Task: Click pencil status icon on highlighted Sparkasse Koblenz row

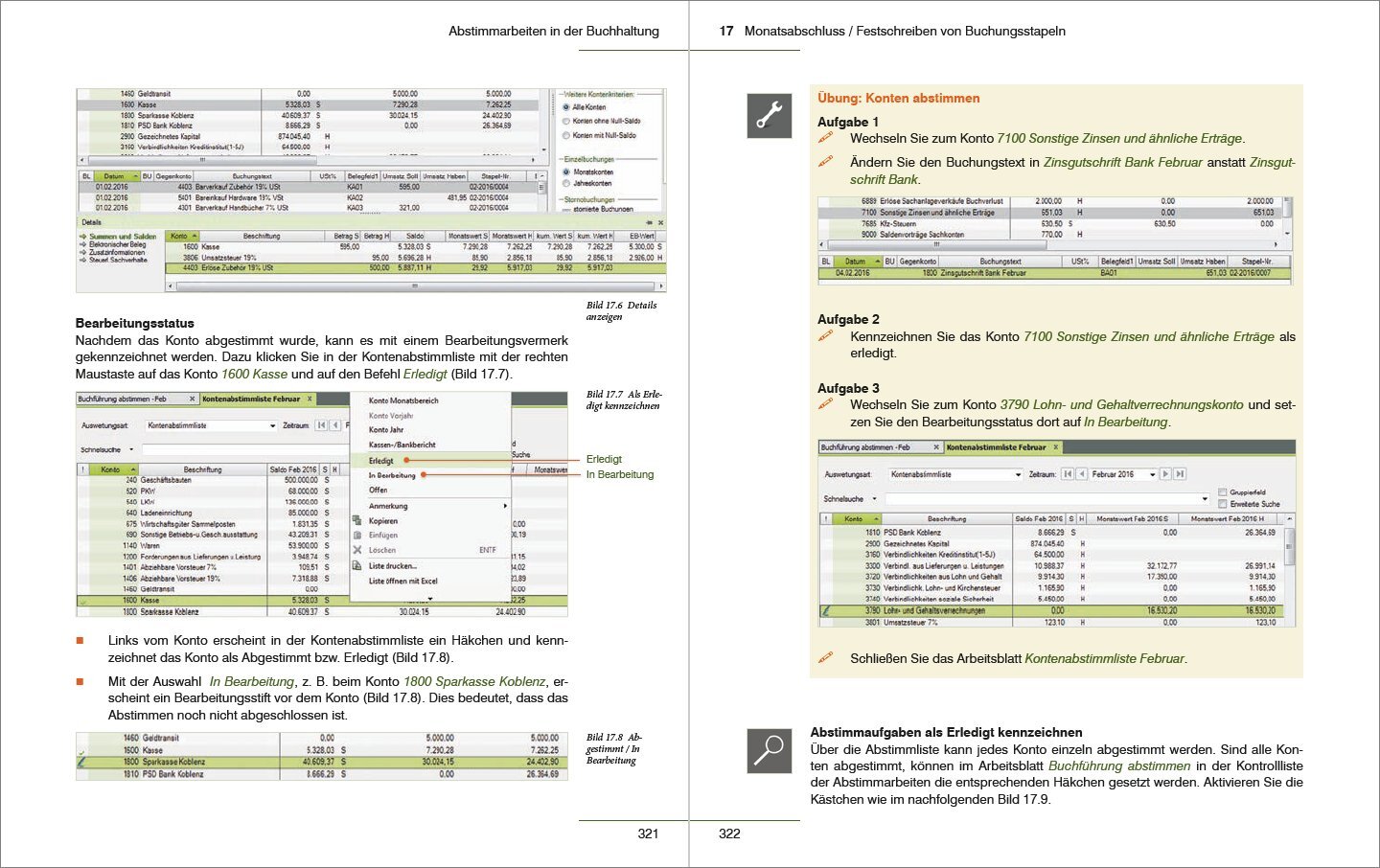Action: coord(82,762)
